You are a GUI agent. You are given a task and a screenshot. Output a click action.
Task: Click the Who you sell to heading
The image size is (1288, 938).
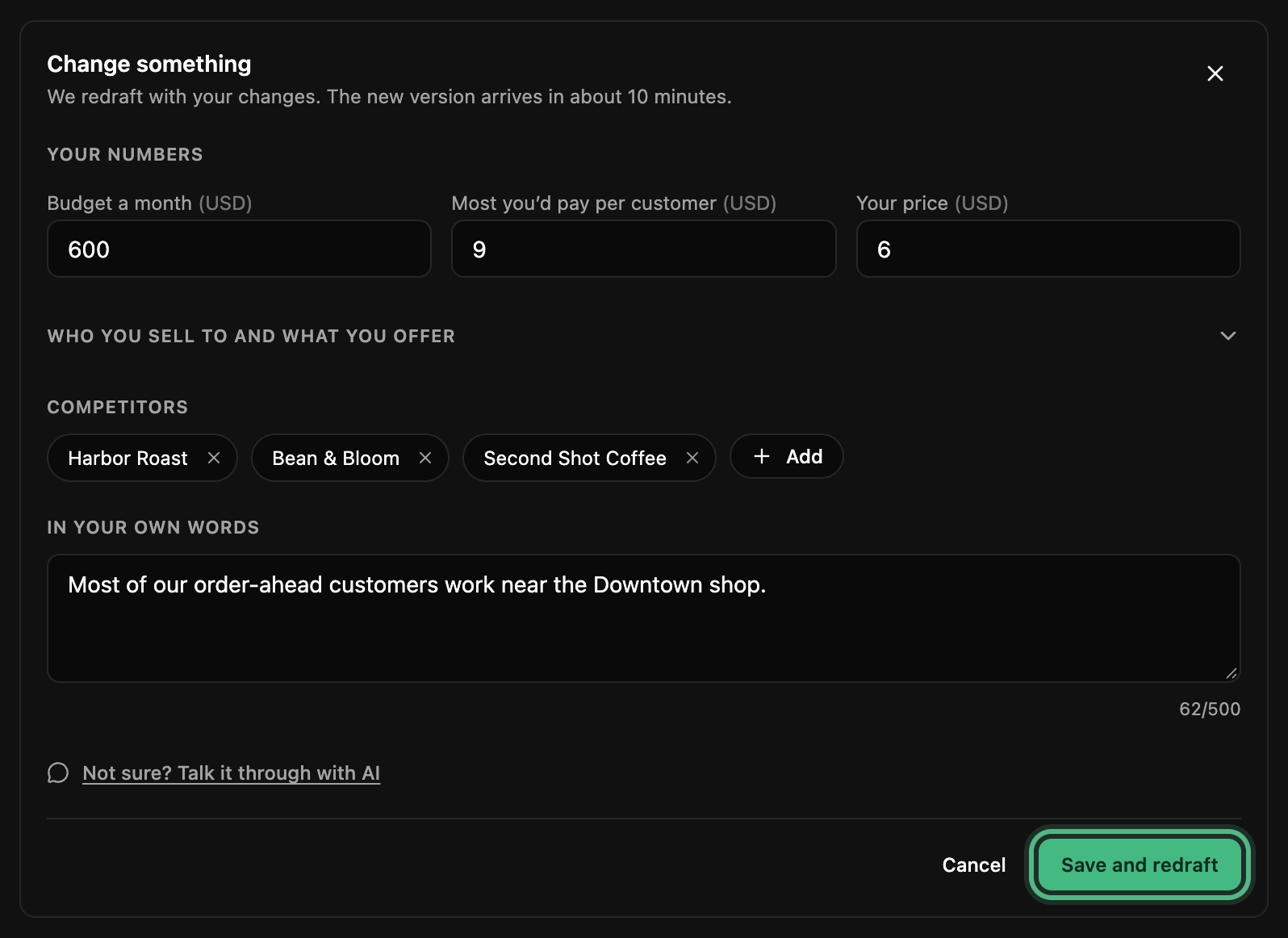[251, 336]
